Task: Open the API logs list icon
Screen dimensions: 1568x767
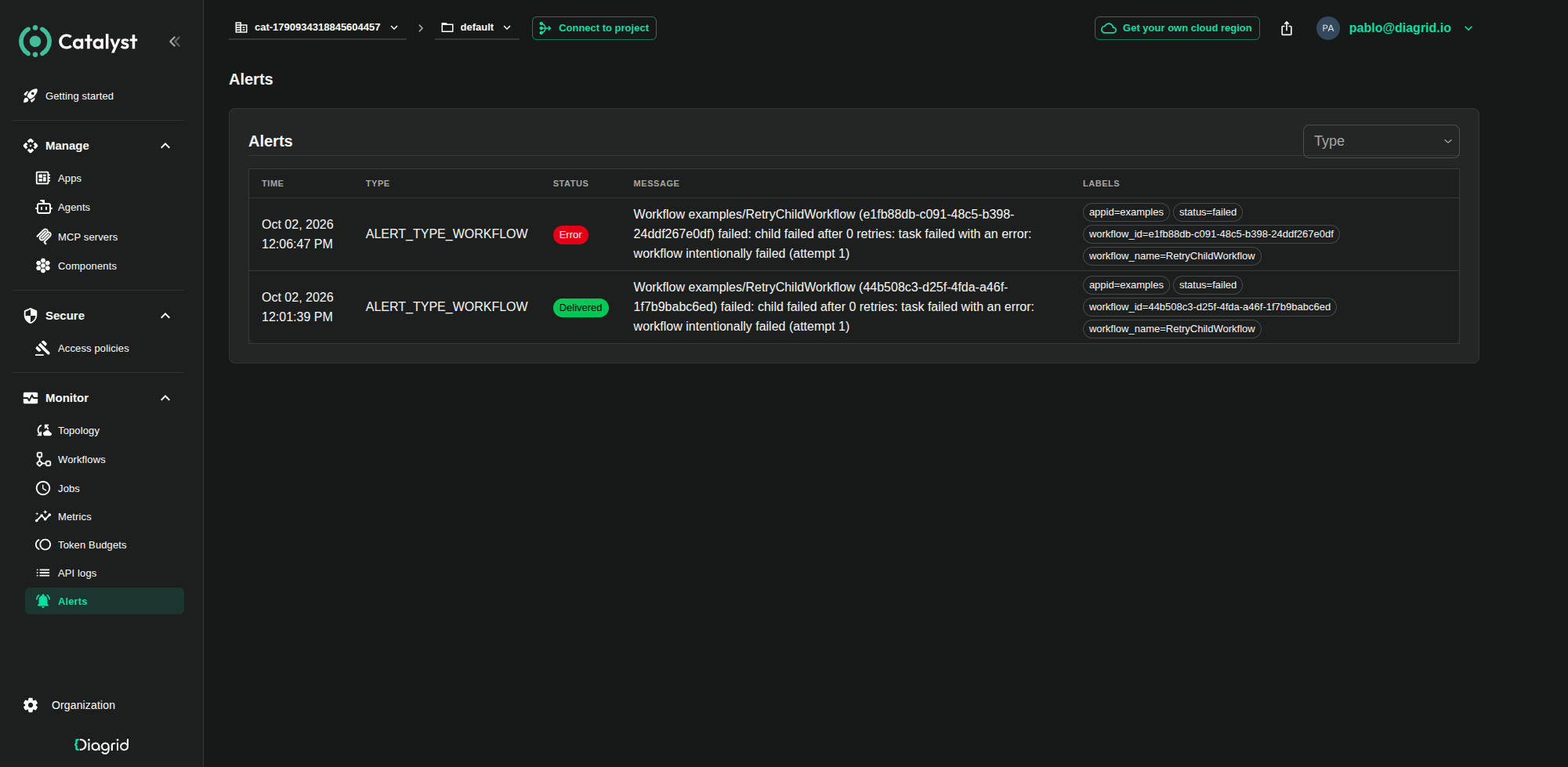Action: coord(43,573)
